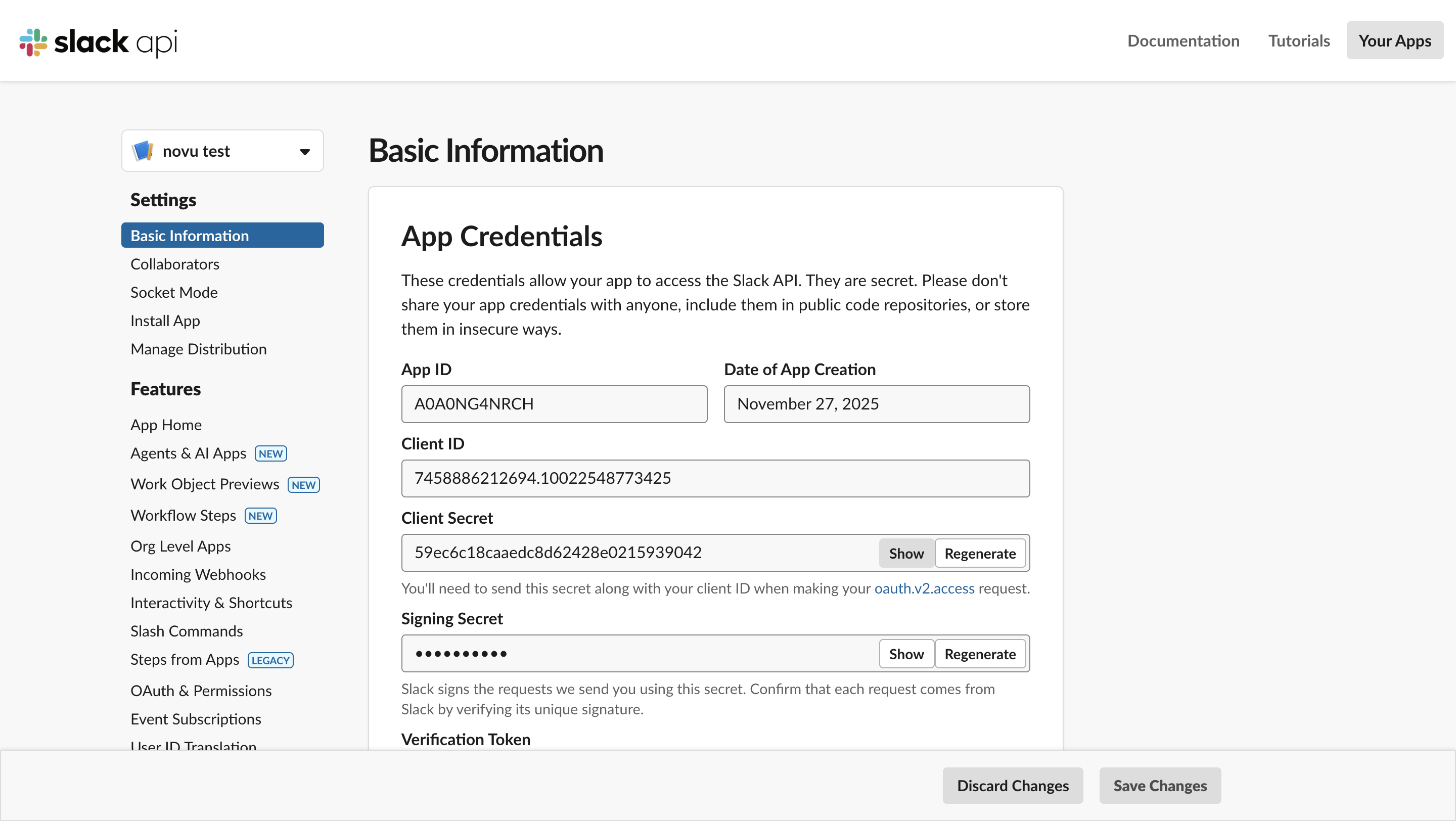The height and width of the screenshot is (821, 1456).
Task: Follow the oauth.v2.access link
Action: click(x=924, y=588)
